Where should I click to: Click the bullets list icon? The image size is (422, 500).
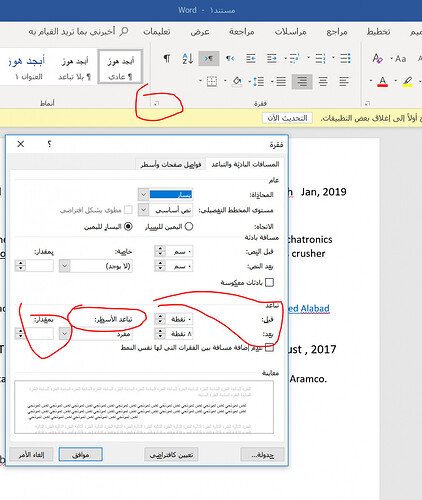pyautogui.click(x=345, y=59)
